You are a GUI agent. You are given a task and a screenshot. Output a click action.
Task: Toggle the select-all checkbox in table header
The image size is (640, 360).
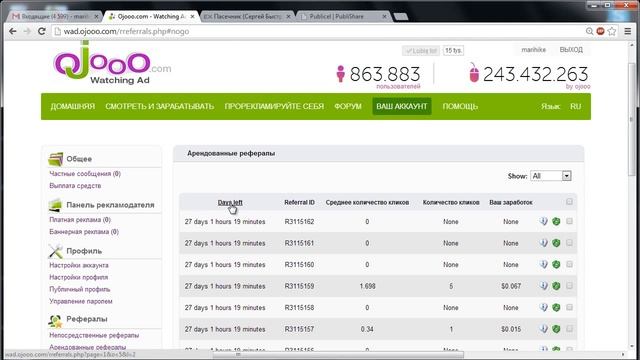tap(569, 202)
